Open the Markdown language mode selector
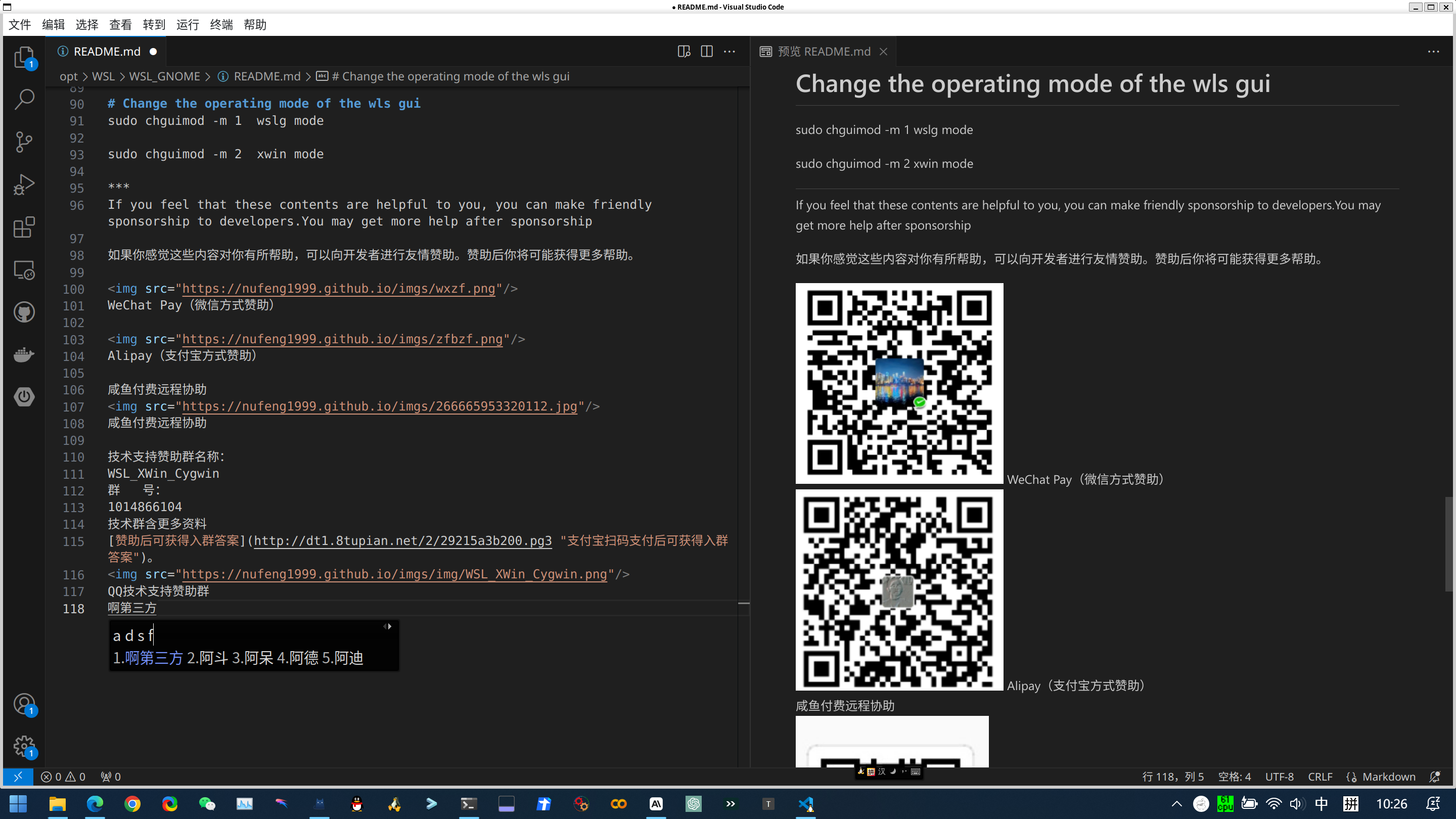 coord(1388,777)
